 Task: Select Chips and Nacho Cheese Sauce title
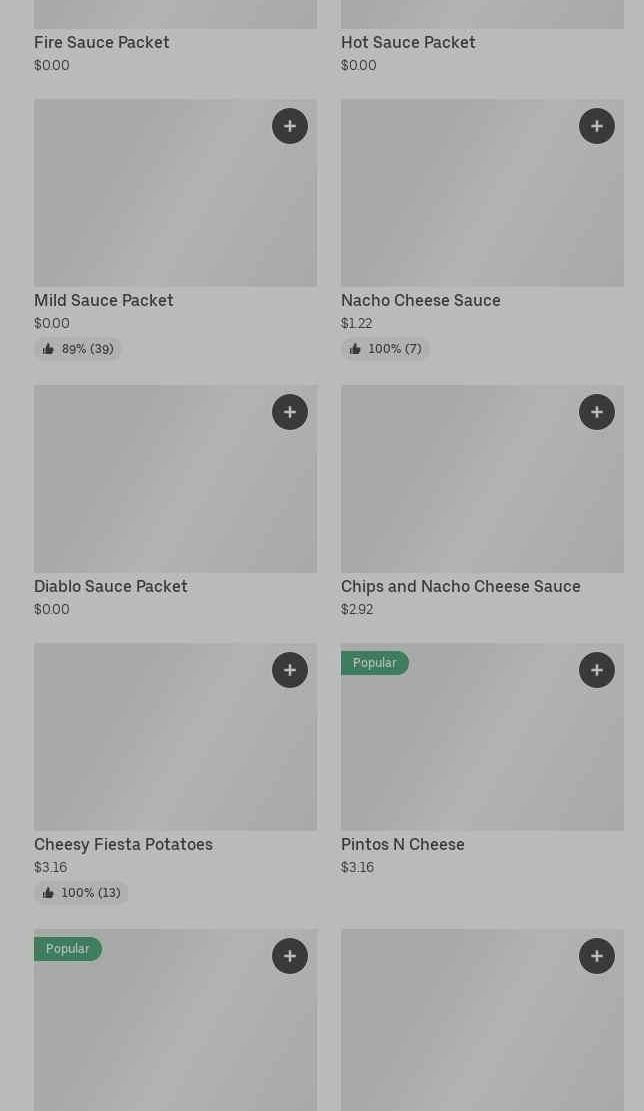click(x=461, y=586)
